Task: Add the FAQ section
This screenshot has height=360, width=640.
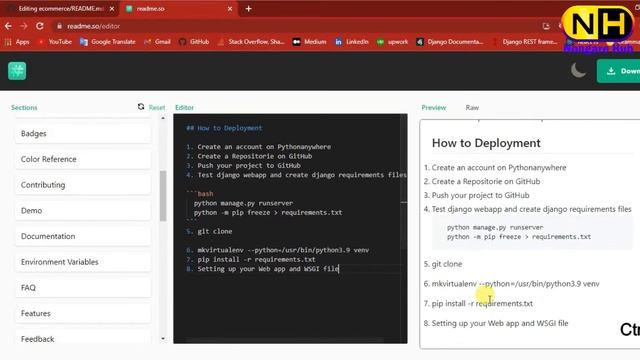Action: [83, 288]
